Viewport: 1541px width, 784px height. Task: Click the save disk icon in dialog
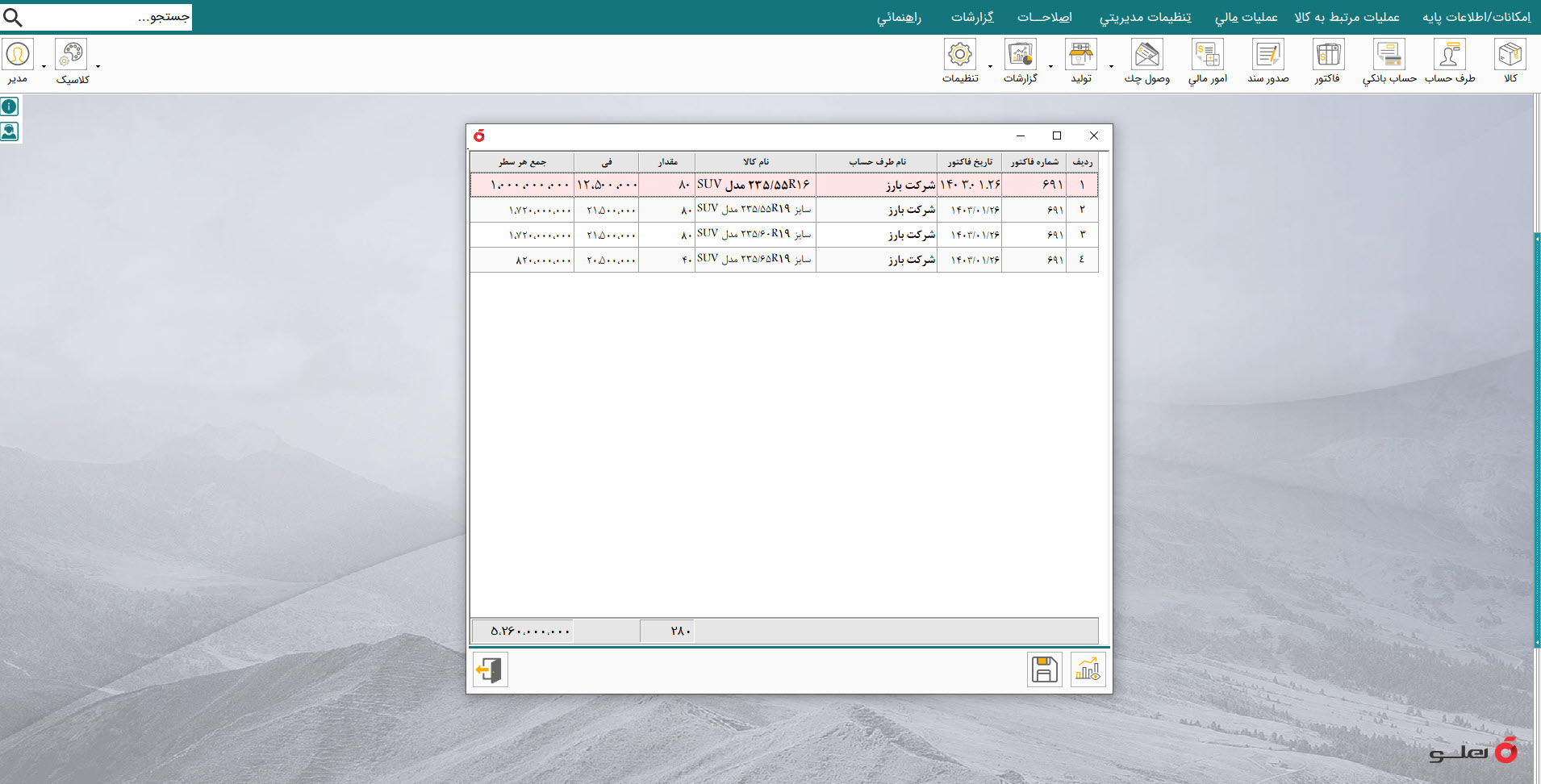coord(1044,669)
